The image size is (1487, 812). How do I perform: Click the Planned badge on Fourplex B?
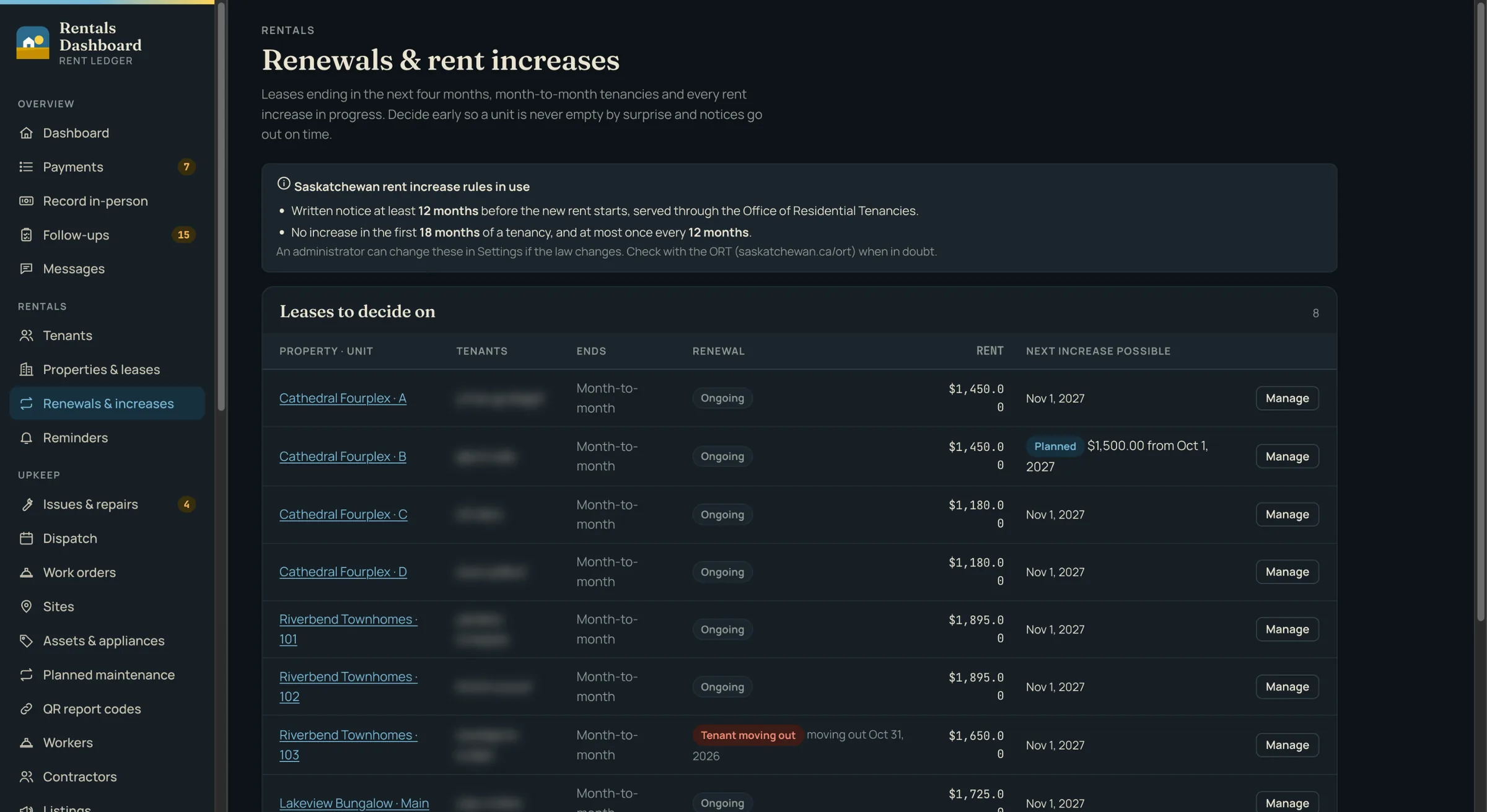pyautogui.click(x=1055, y=446)
